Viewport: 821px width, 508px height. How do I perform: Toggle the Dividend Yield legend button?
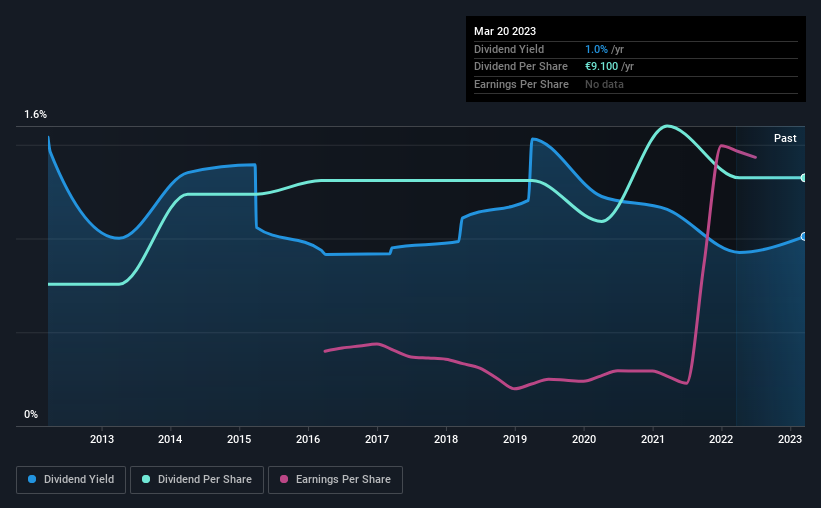[71, 480]
